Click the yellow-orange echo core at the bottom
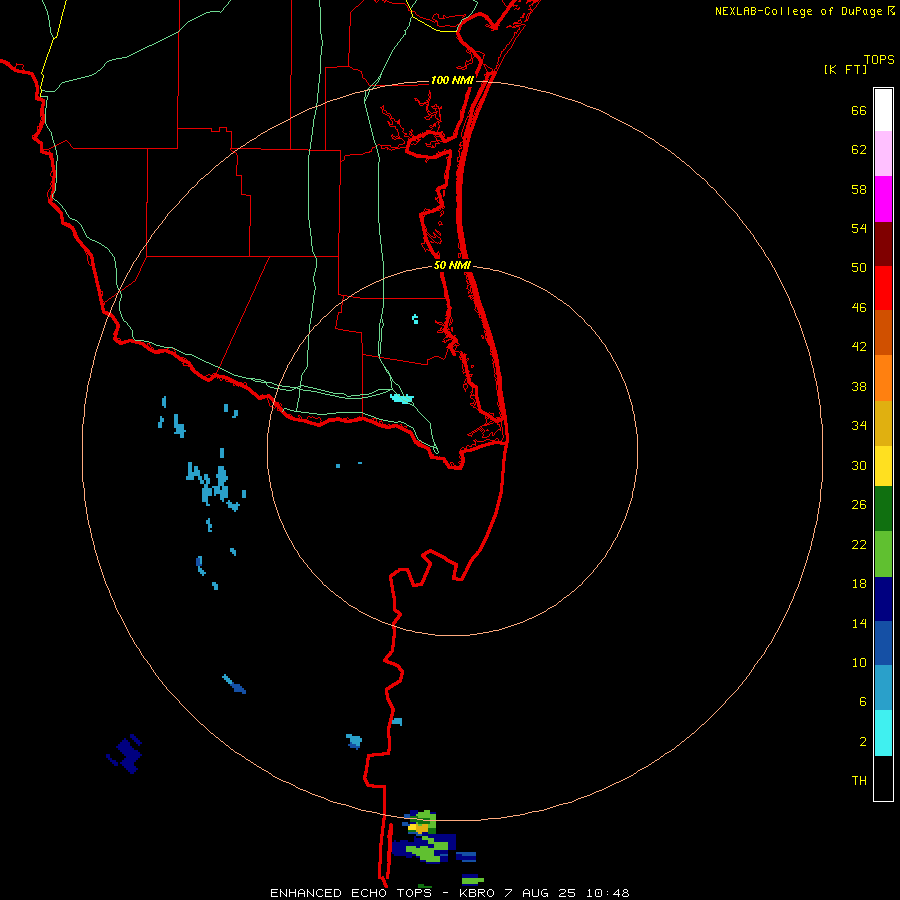 (420, 828)
